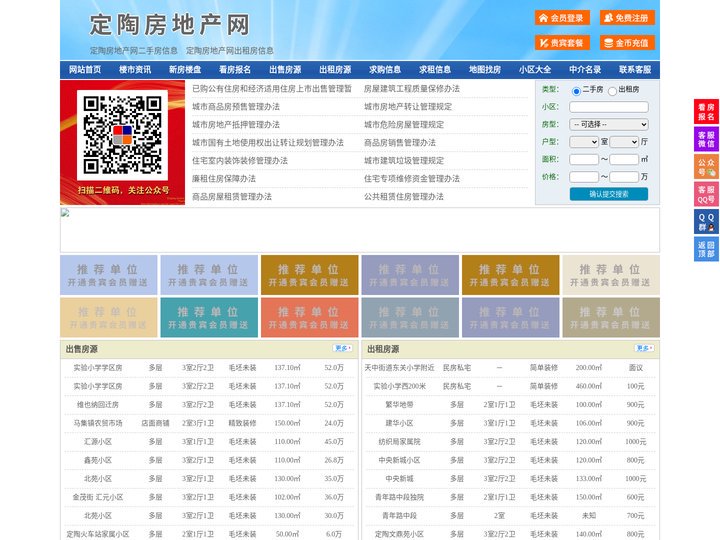The height and width of the screenshot is (540, 720).
Task: Open the 廉租住房保障办法 link
Action: click(224, 179)
